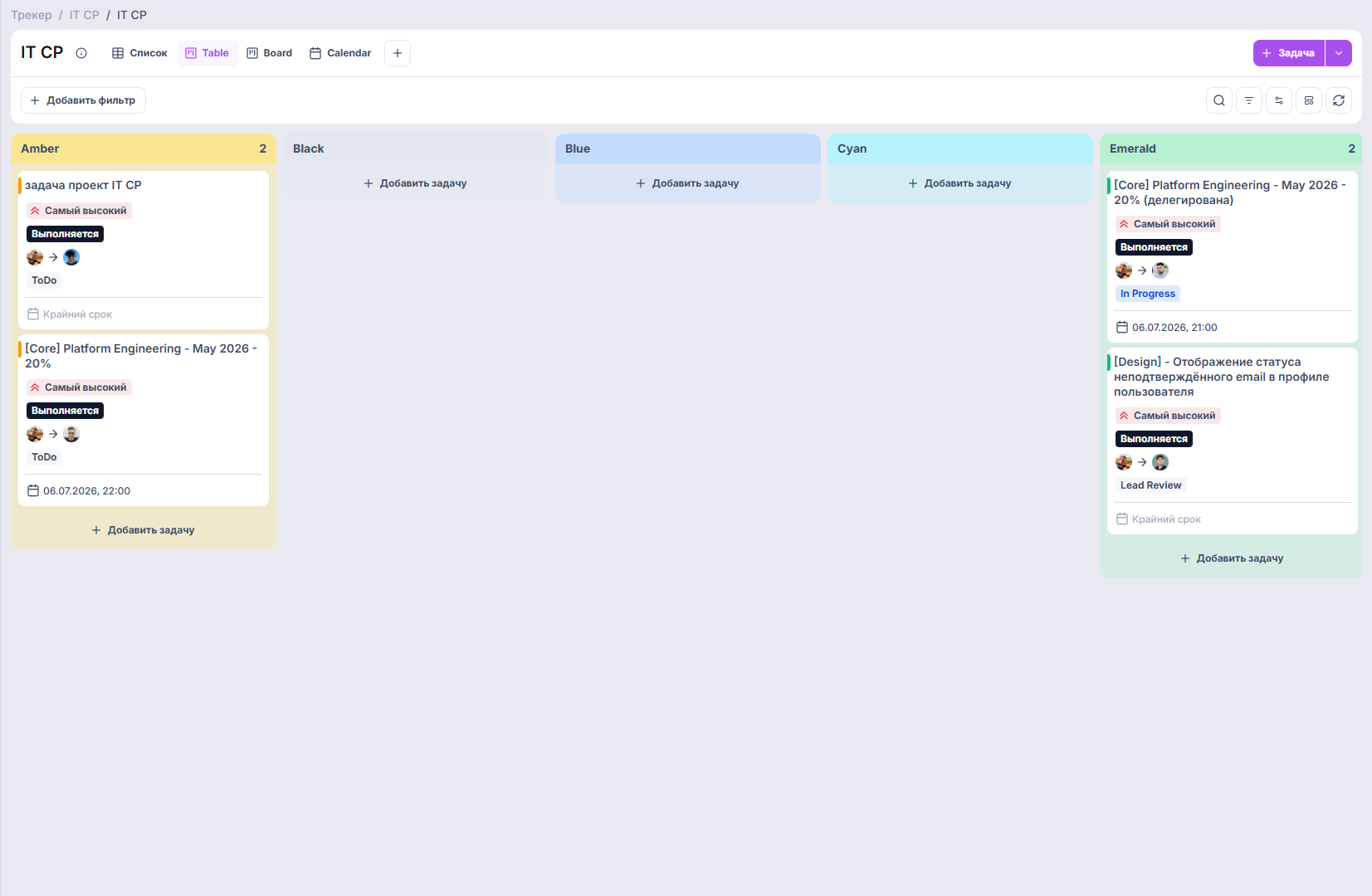Image resolution: width=1372 pixels, height=896 pixels.
Task: Expand the dropdown arrow next to Задача
Action: coord(1338,53)
